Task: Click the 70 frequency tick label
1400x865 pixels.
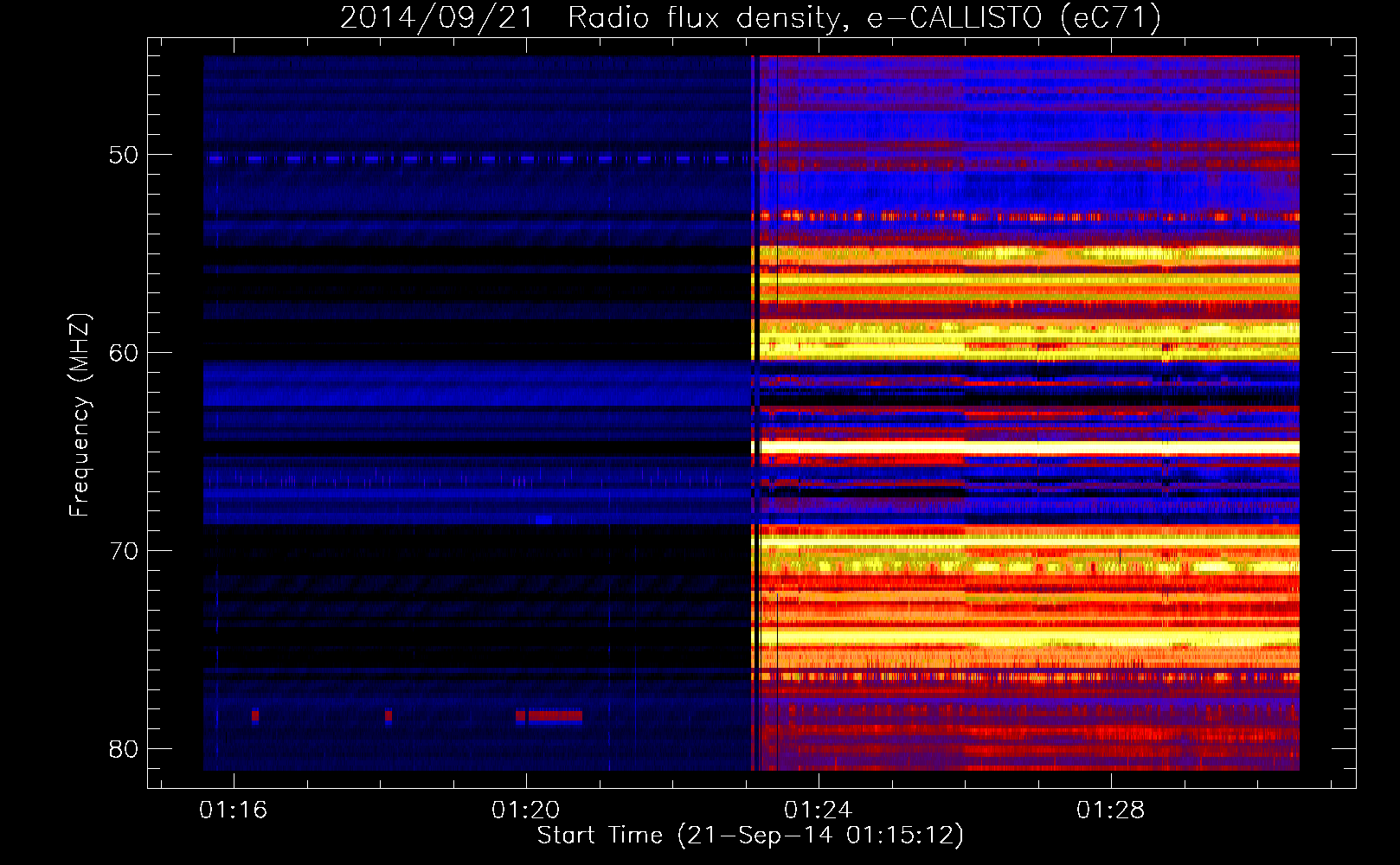Action: point(124,551)
